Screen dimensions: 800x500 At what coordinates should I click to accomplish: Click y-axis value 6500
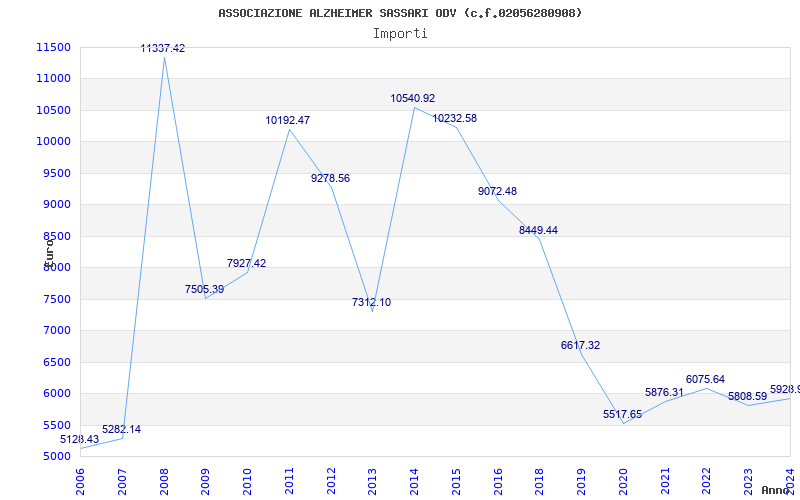(56, 362)
